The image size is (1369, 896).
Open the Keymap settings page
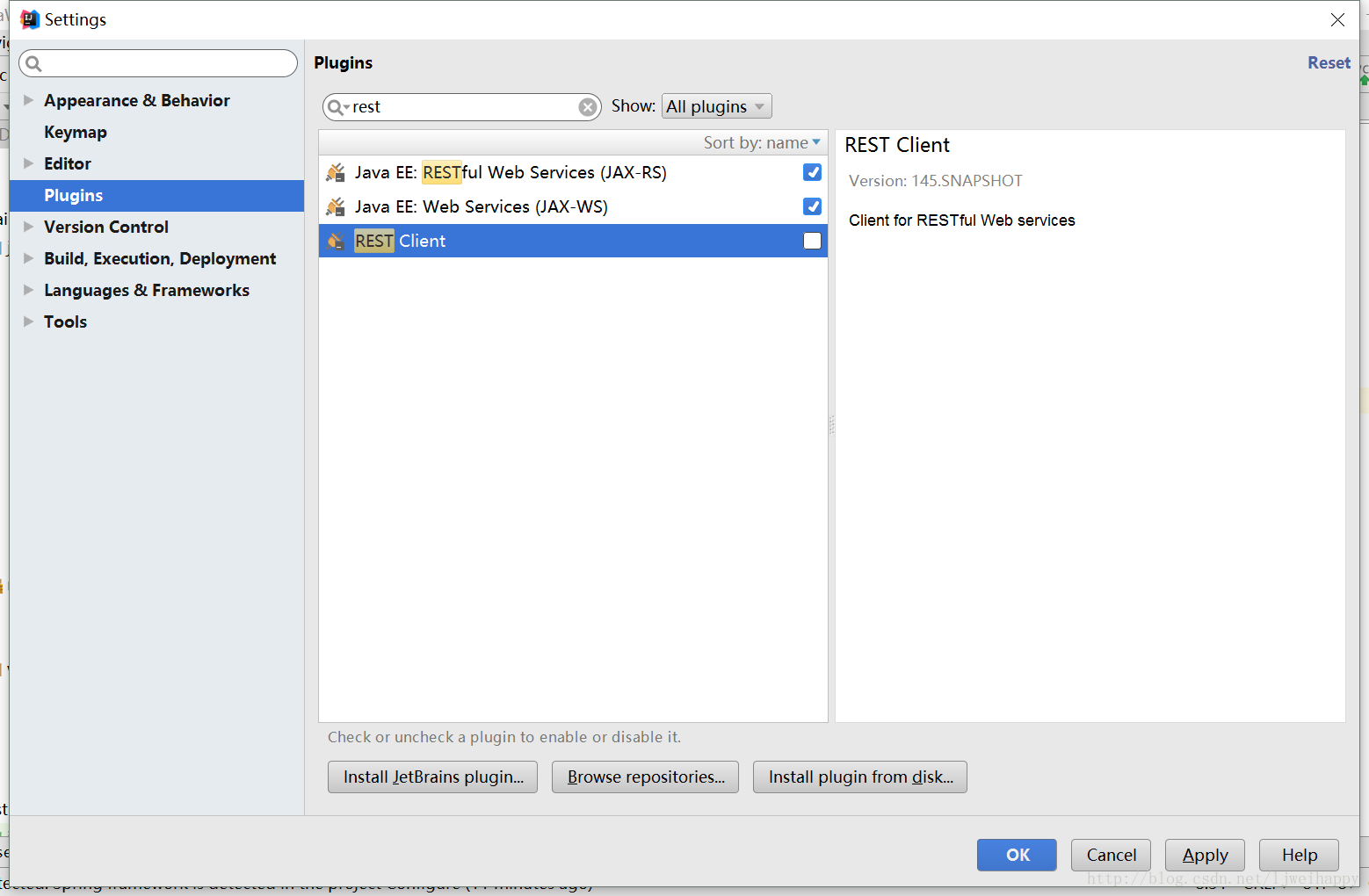pos(76,132)
